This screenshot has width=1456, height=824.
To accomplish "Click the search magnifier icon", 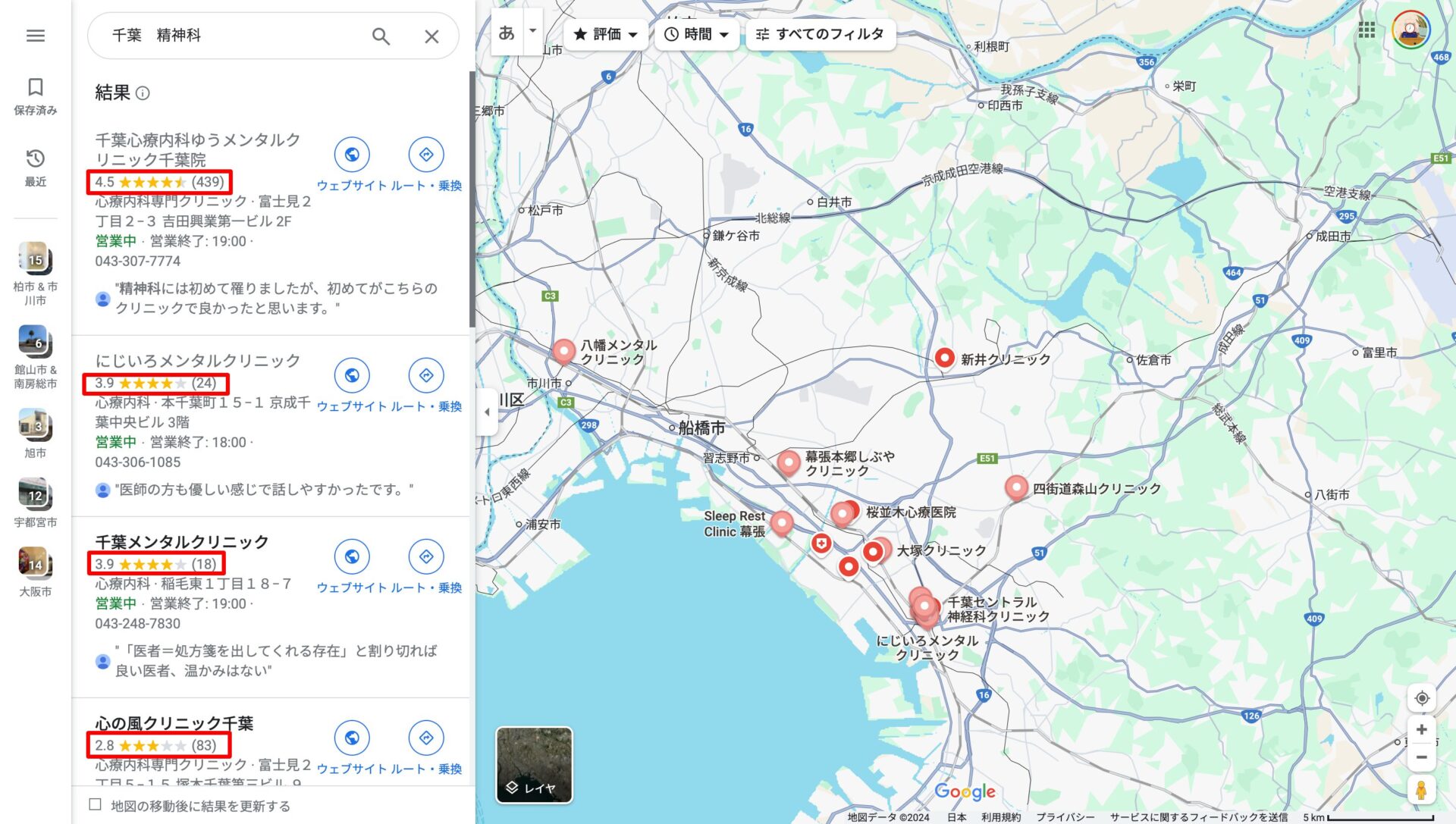I will tap(381, 36).
